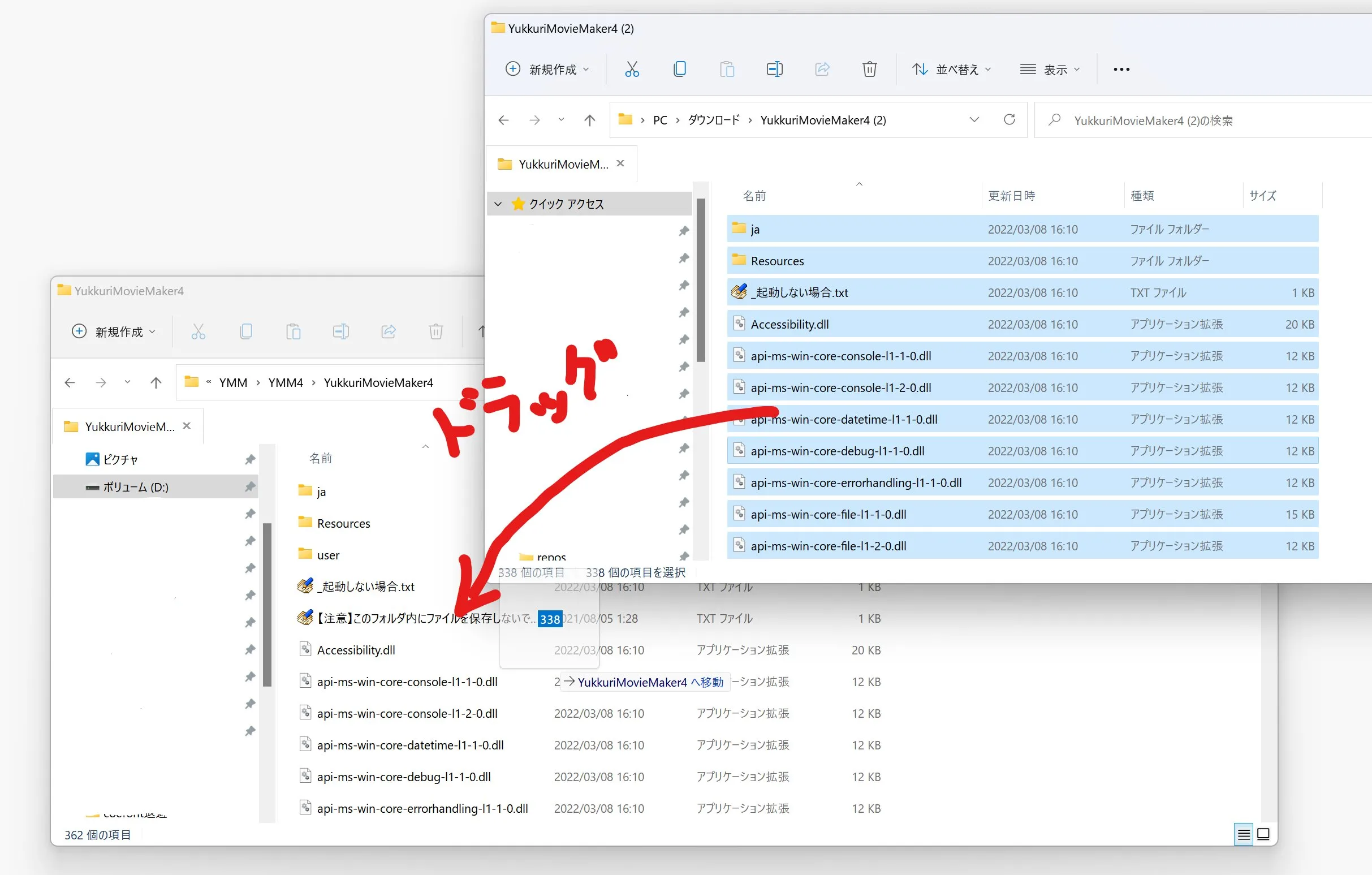Click Rename icon in YukkuriMovieMaker4 (2) toolbar
Image resolution: width=1372 pixels, height=875 pixels.
(x=774, y=70)
